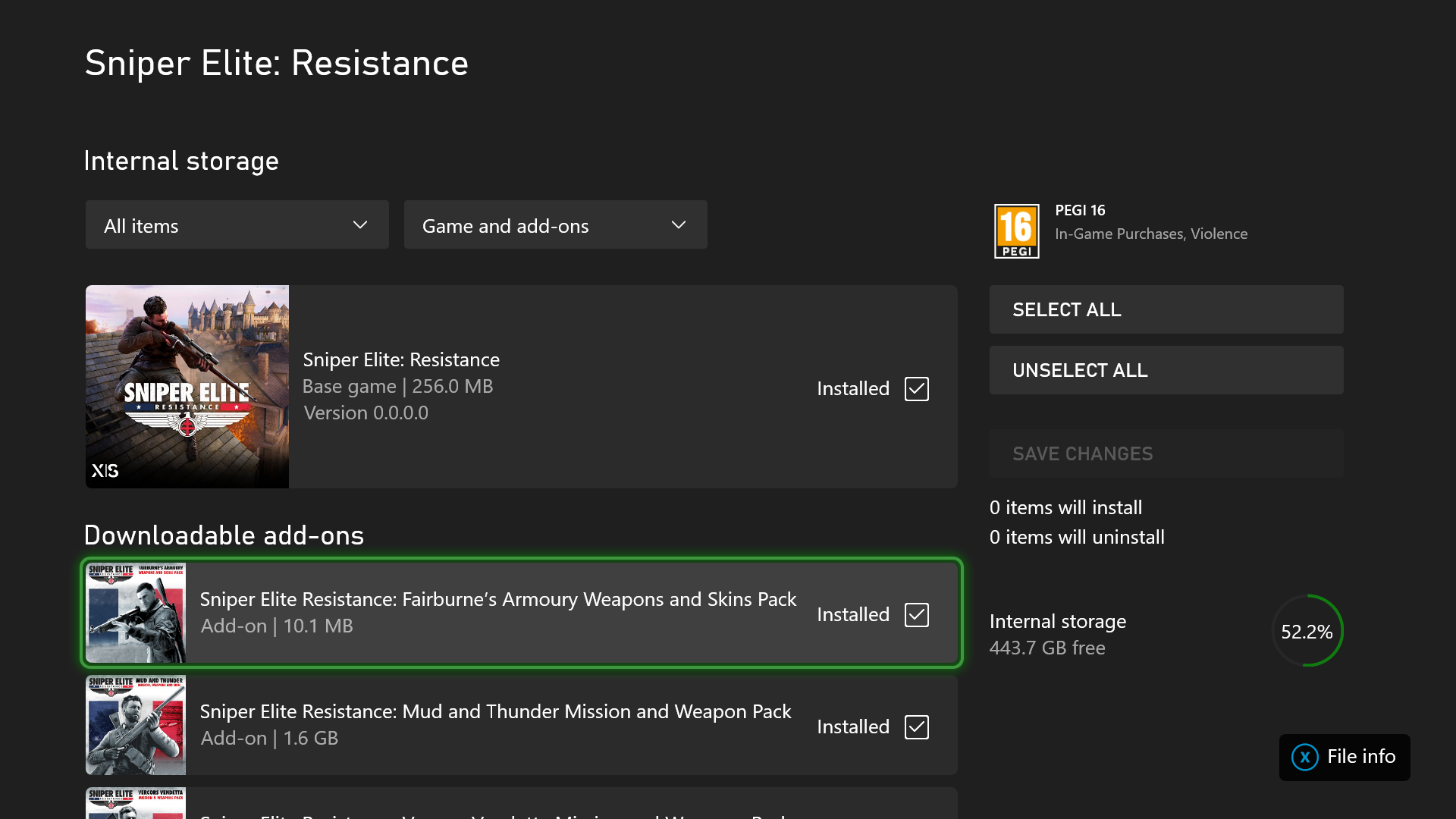Click the 'Add-on | 10.1 MB' text
Screen dimensions: 1456x819
pyautogui.click(x=277, y=626)
